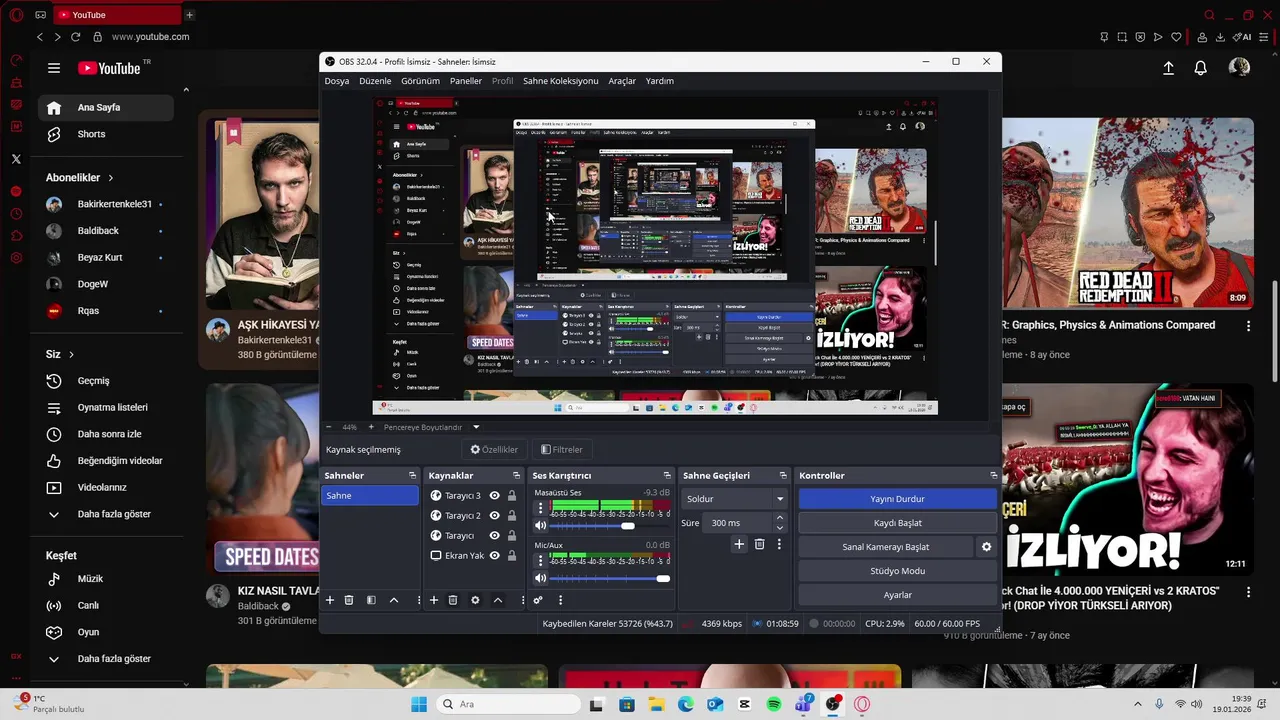
Task: Open Ses Karıştırıcı toolbar three-dot menu
Action: coord(560,600)
